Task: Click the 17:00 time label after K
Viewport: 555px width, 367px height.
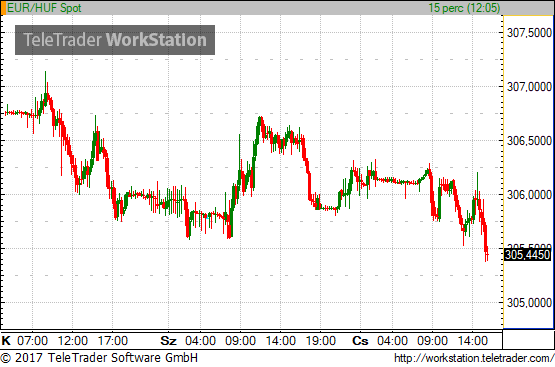Action: tap(113, 340)
